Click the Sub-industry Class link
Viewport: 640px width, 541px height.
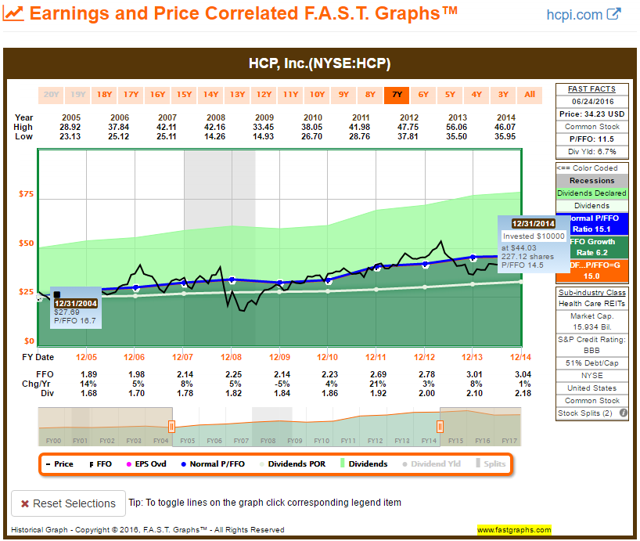591,292
